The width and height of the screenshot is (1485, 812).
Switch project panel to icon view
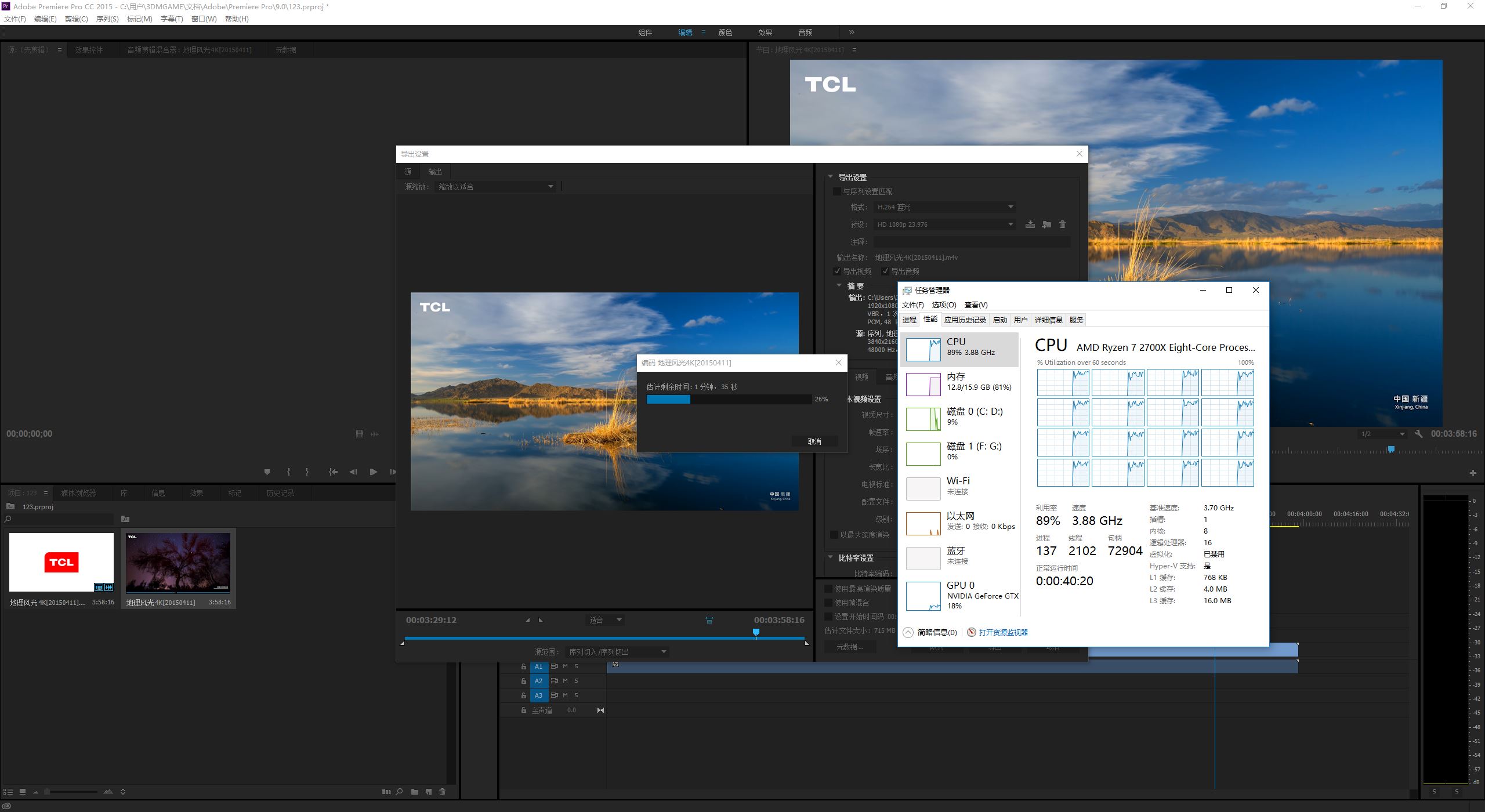click(23, 792)
